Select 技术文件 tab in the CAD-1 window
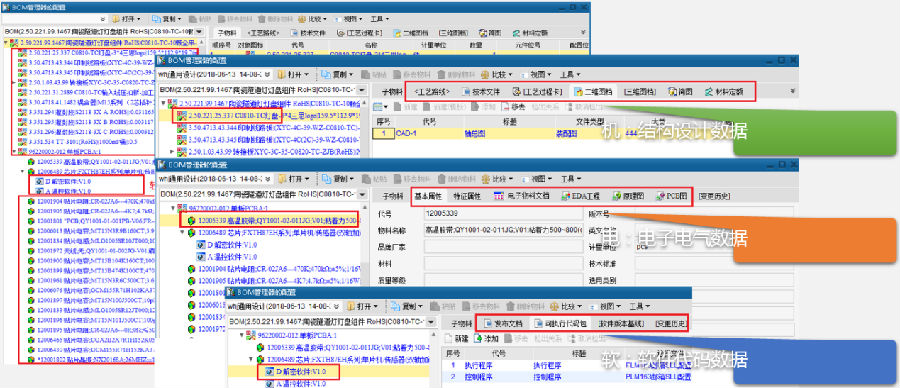 [x=482, y=91]
